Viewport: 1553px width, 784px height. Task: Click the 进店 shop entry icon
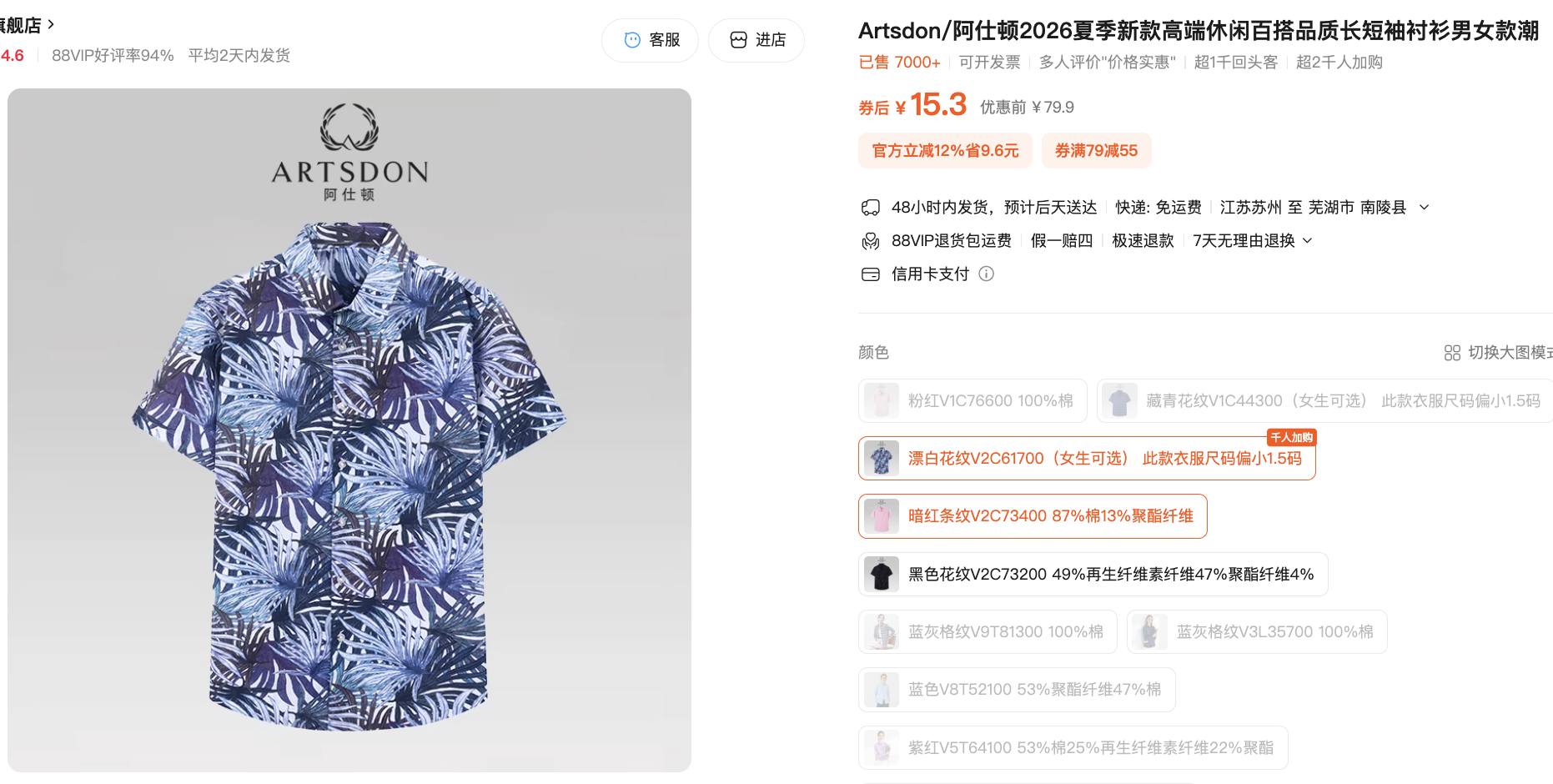pyautogui.click(x=738, y=40)
